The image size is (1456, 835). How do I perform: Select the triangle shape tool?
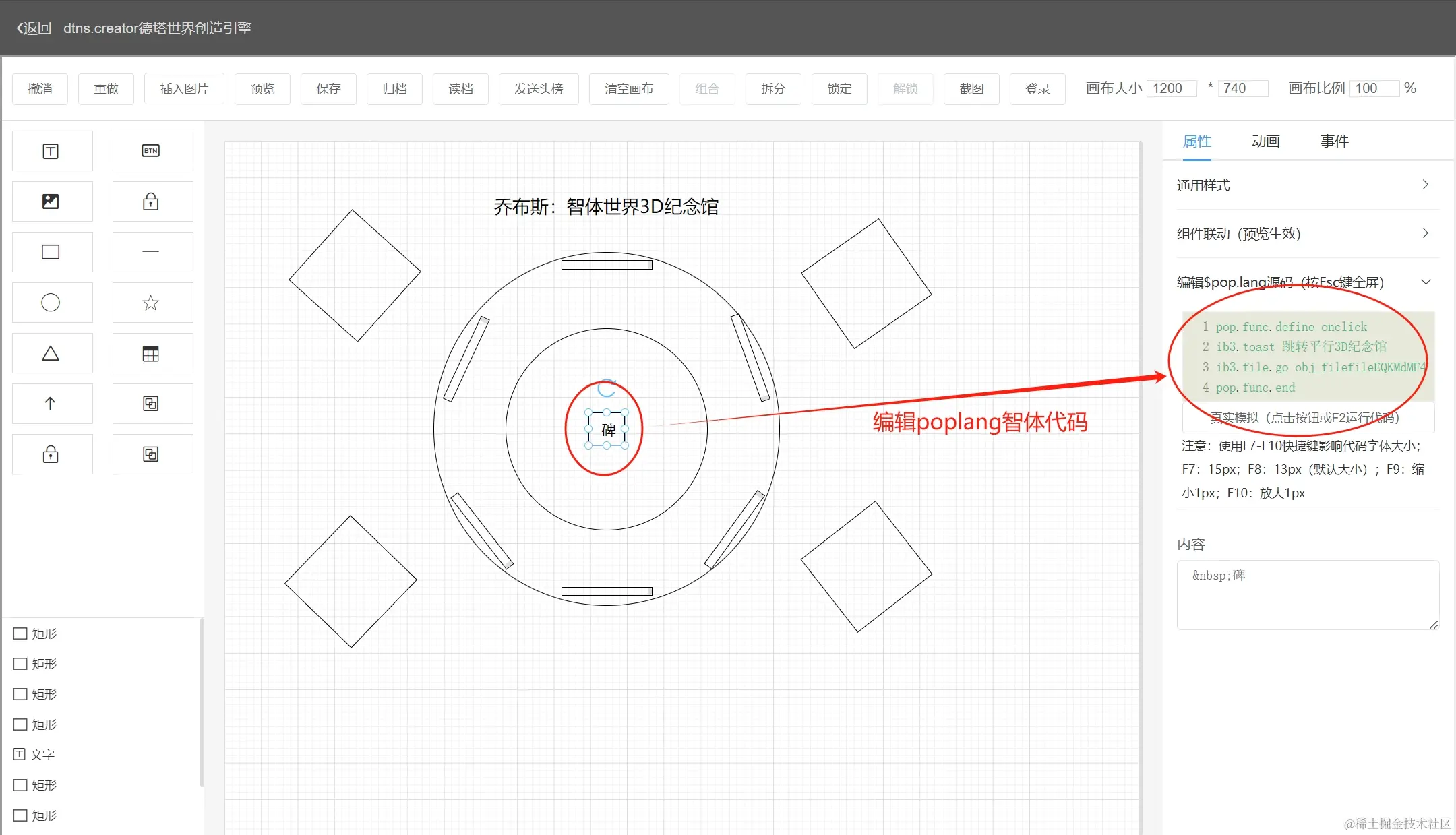click(x=51, y=353)
